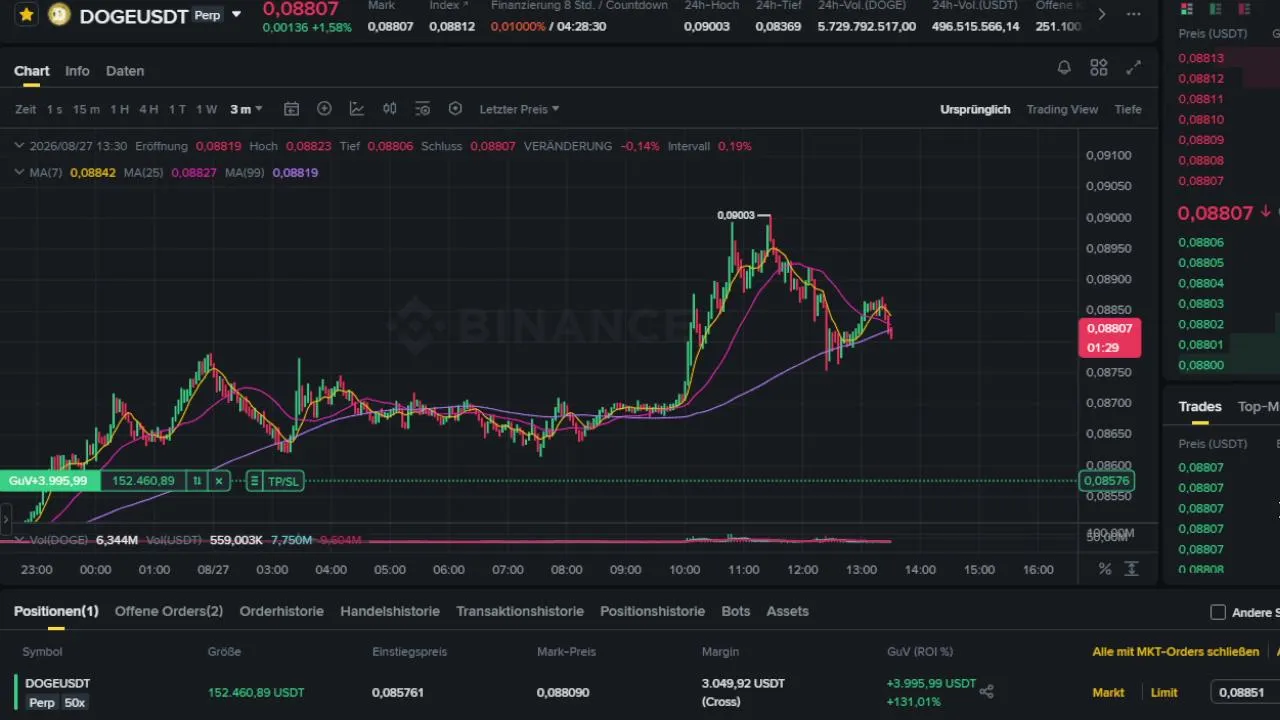The image size is (1280, 720).
Task: Open the Bots tab
Action: [x=735, y=611]
